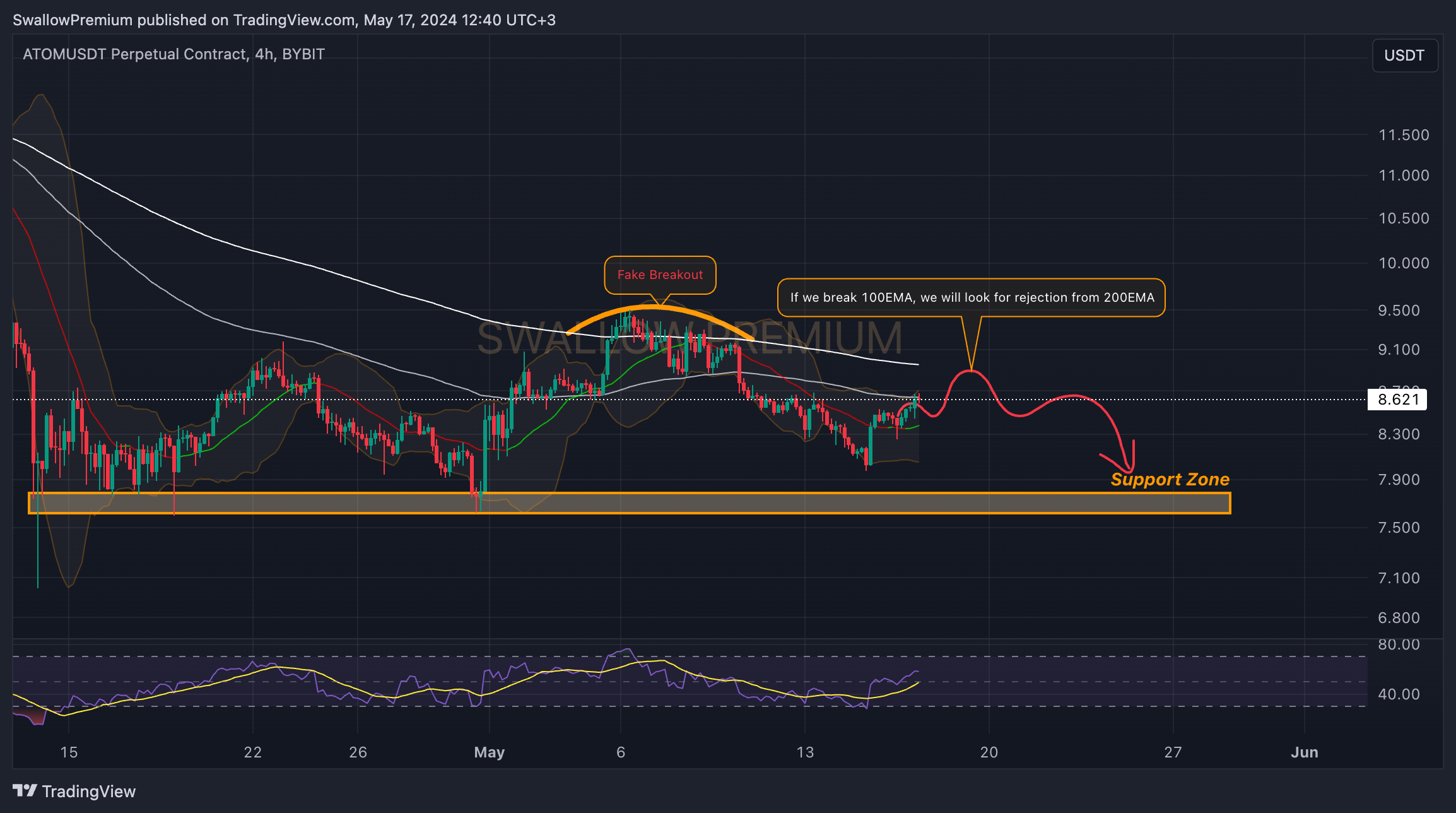Click the 20 date label on time axis
1456x813 pixels.
pos(989,752)
